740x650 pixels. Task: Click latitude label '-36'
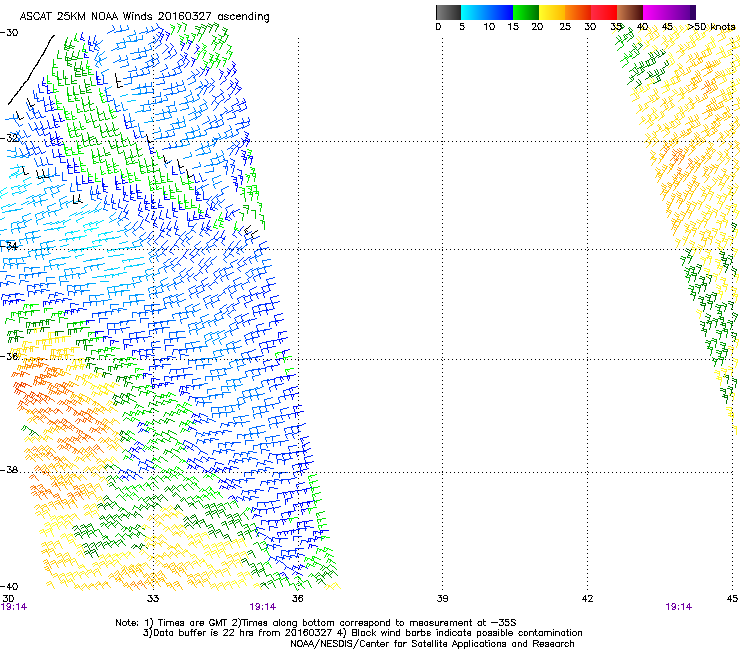point(9,356)
